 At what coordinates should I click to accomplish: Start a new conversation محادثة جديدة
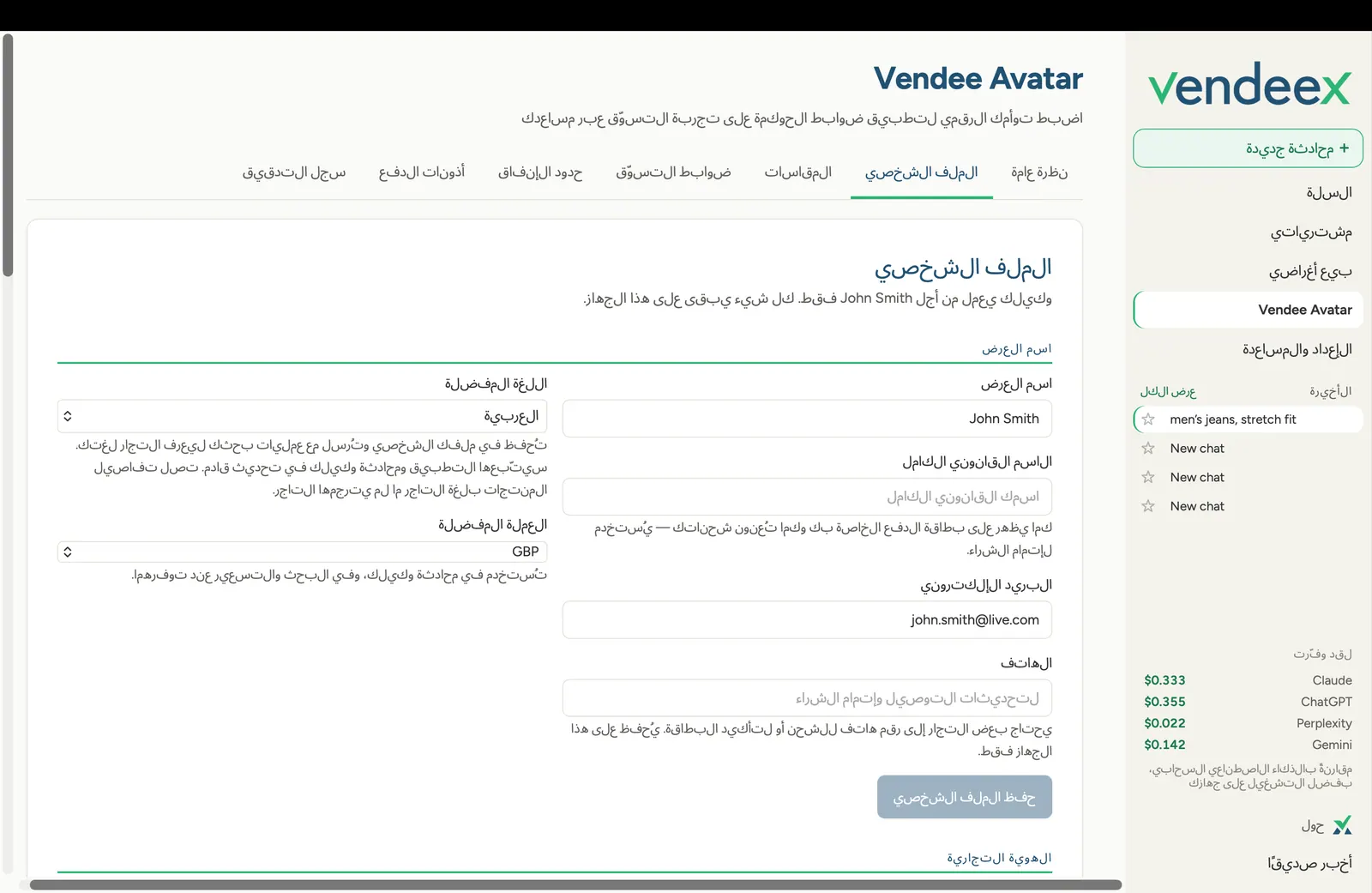coord(1249,148)
